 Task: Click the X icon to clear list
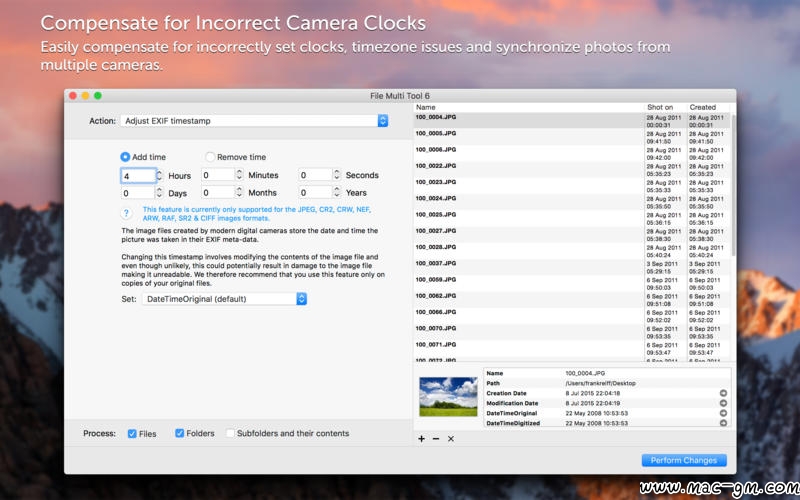tap(451, 439)
